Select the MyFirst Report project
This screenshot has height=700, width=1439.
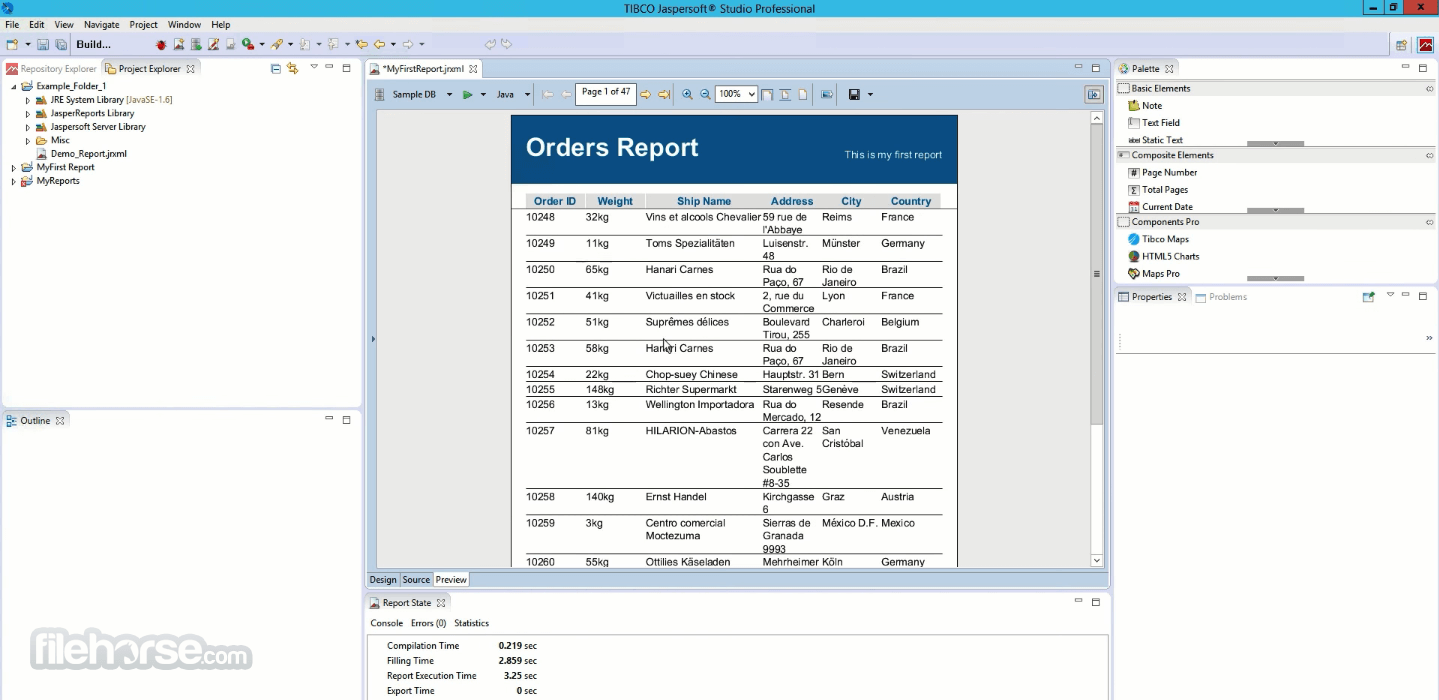(57, 167)
